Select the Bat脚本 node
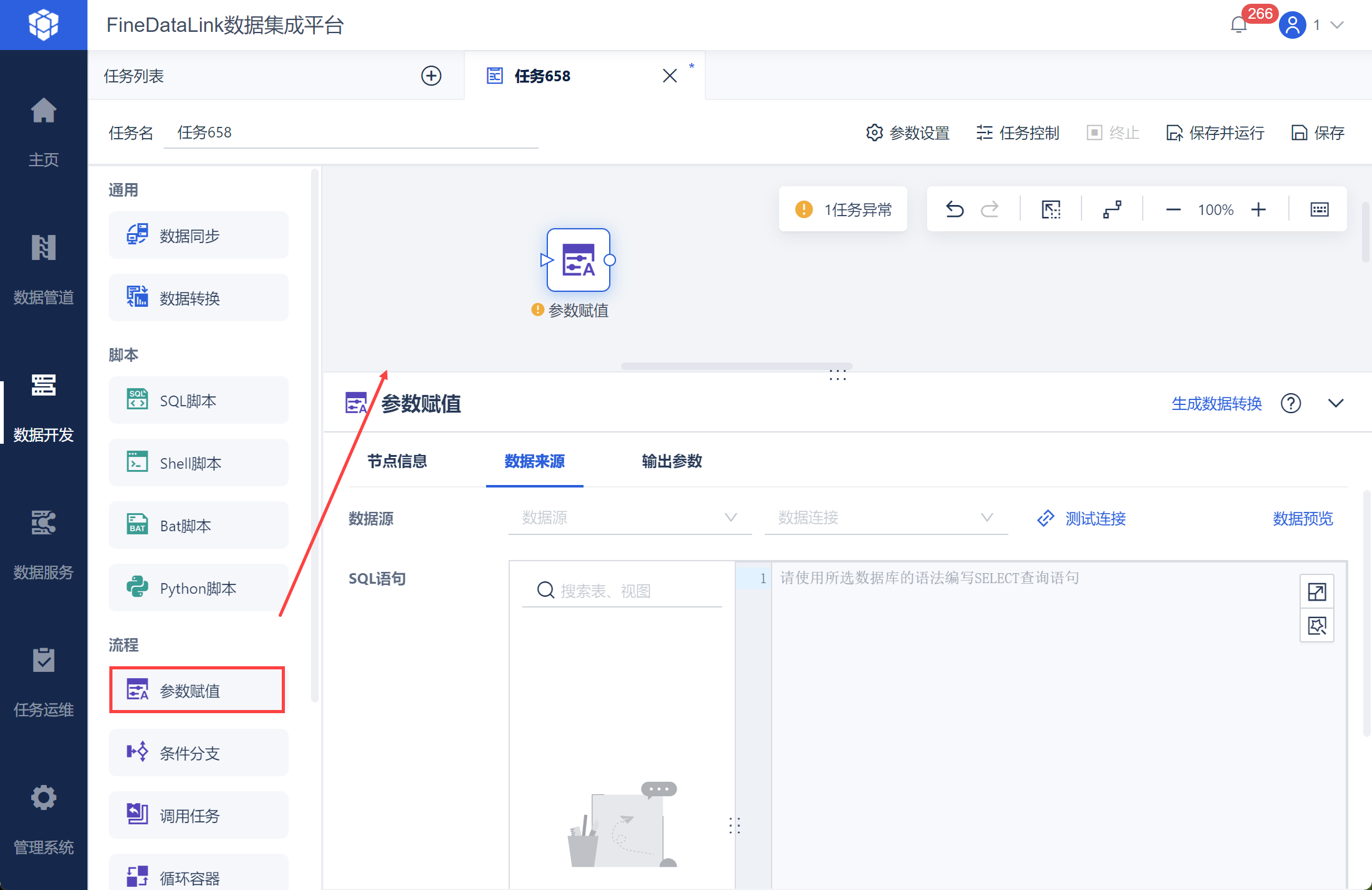Image resolution: width=1372 pixels, height=890 pixels. pyautogui.click(x=199, y=526)
